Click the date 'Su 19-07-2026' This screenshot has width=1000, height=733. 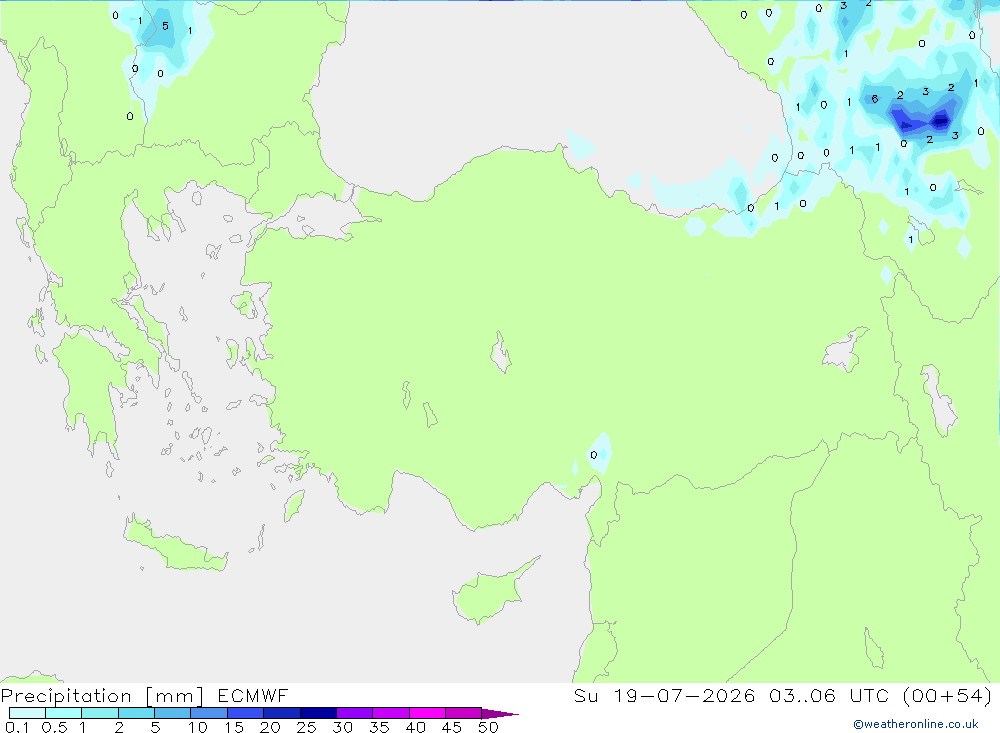click(665, 695)
